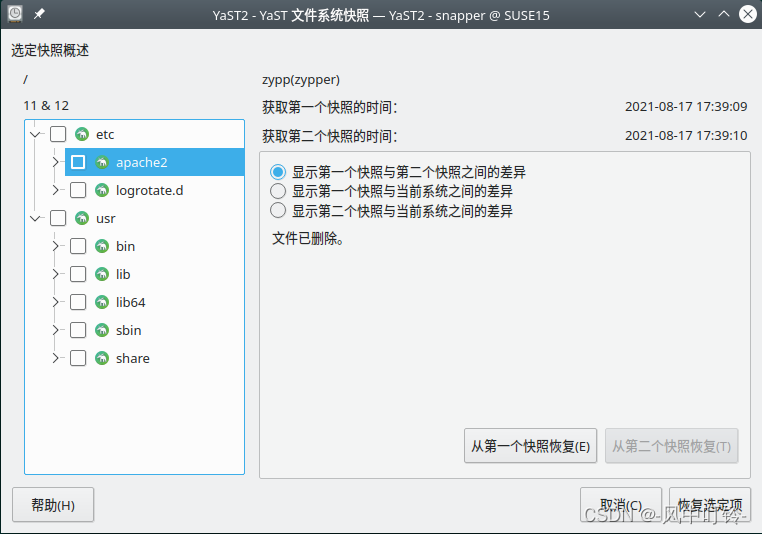Tick the etc folder checkbox
The height and width of the screenshot is (534, 762).
tap(58, 134)
